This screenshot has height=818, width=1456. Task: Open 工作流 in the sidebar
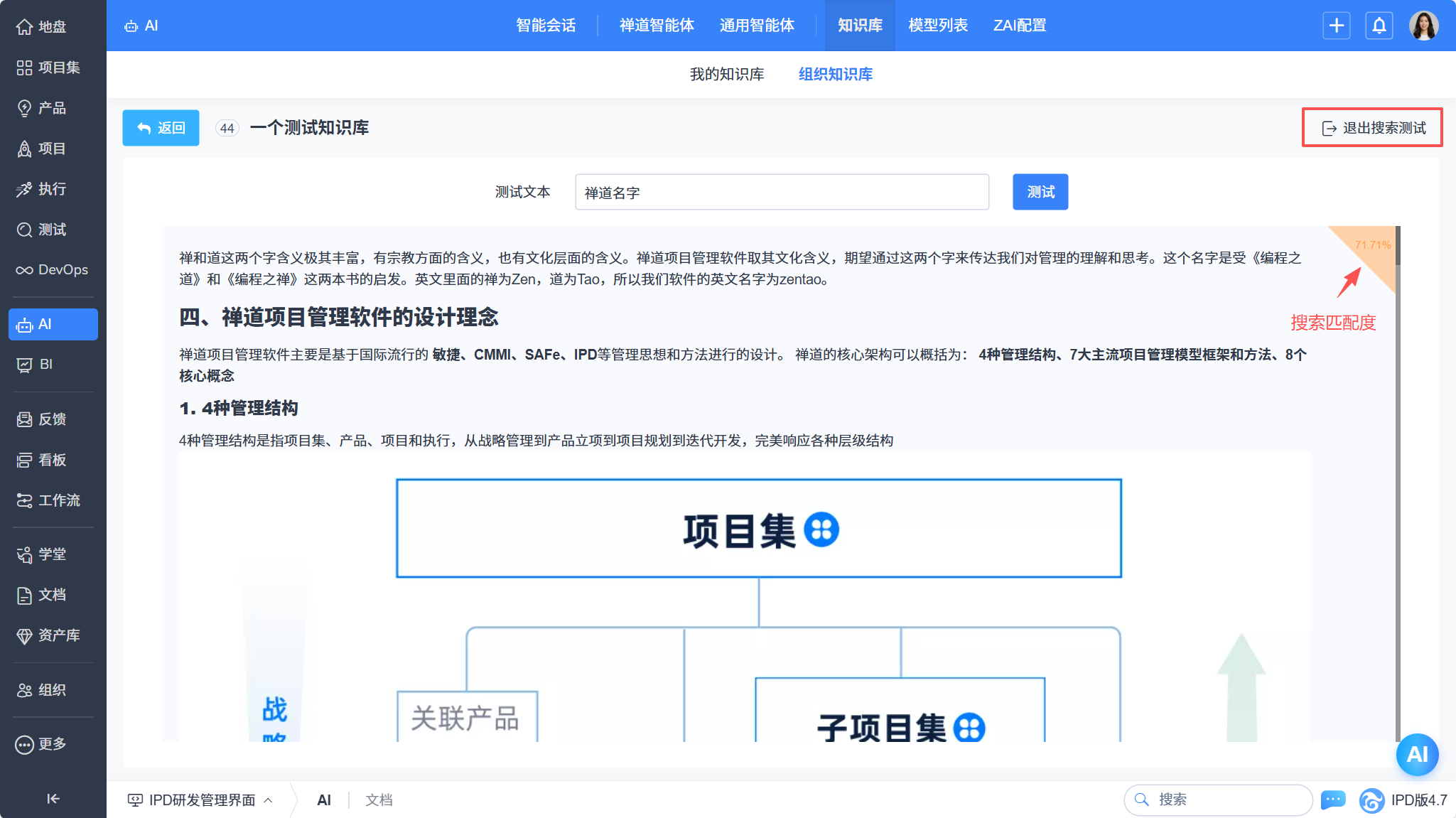[x=53, y=500]
